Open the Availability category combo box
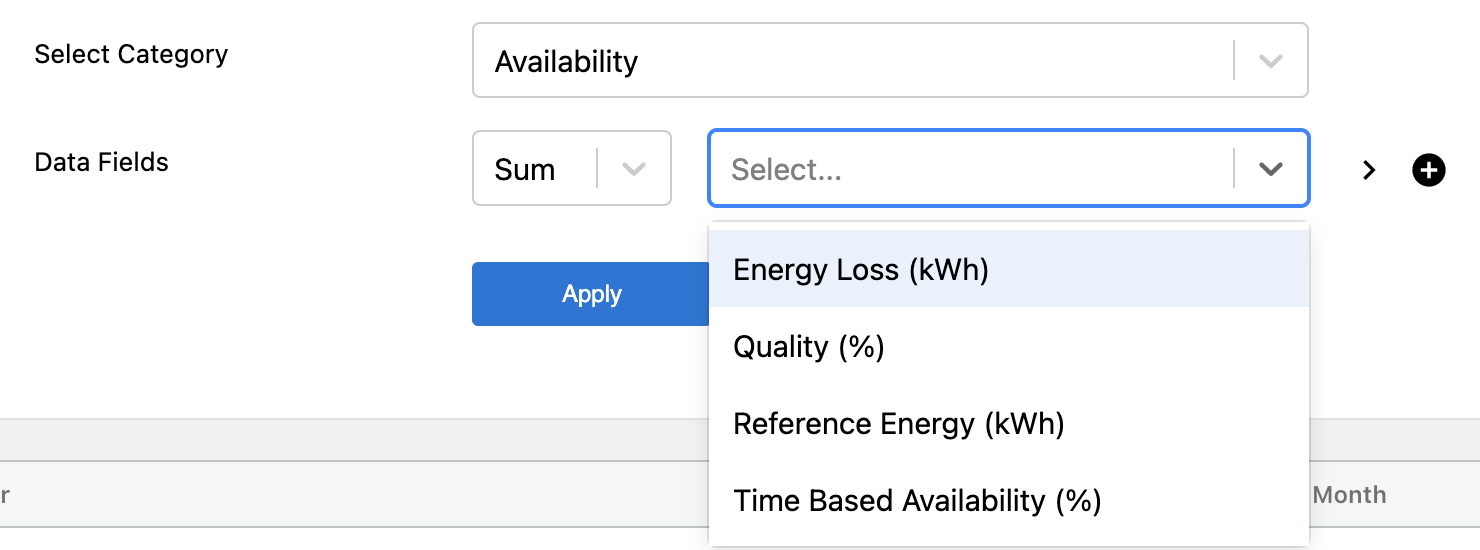The height and width of the screenshot is (550, 1480). [860, 61]
